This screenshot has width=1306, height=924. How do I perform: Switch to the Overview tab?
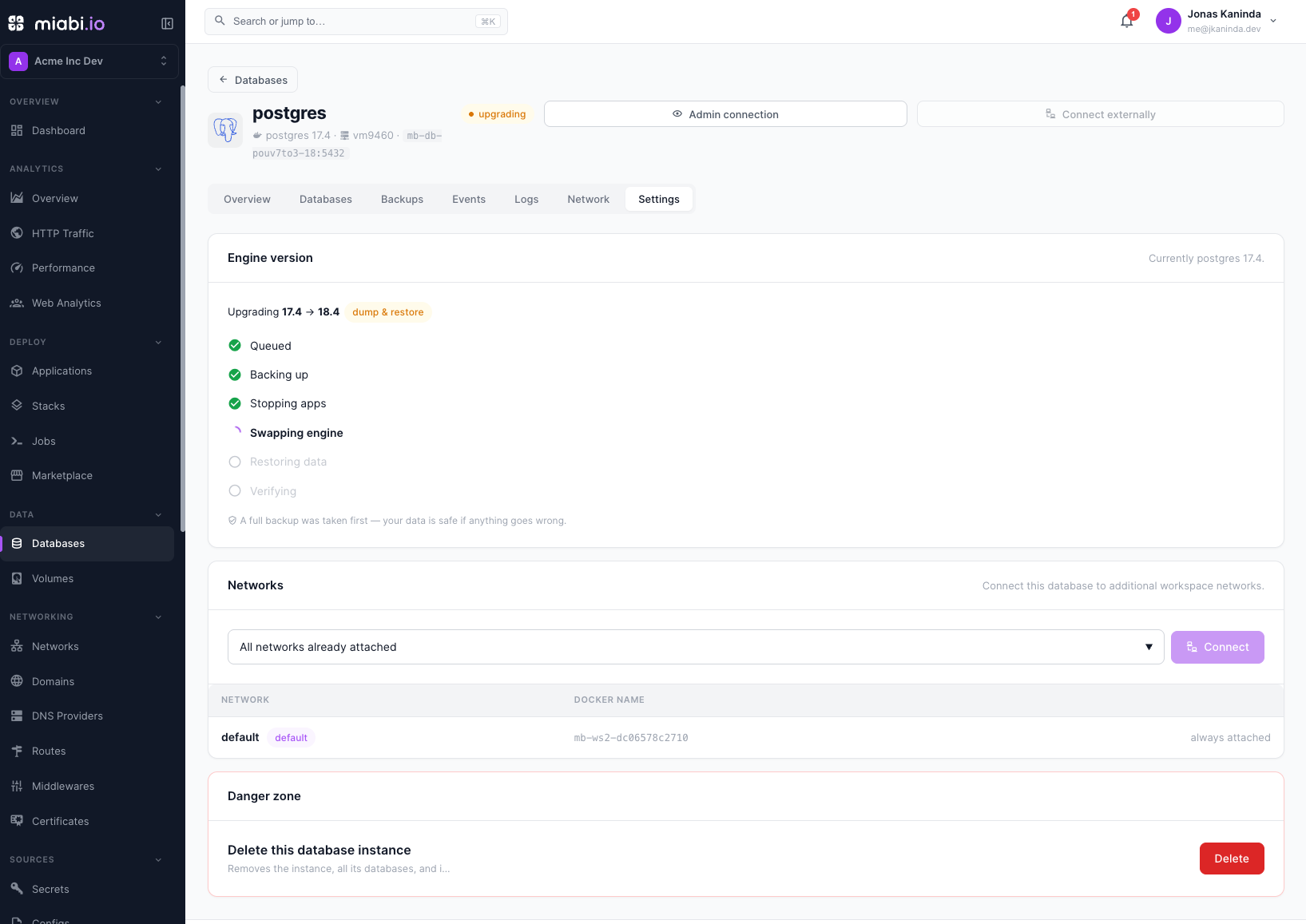pyautogui.click(x=247, y=199)
